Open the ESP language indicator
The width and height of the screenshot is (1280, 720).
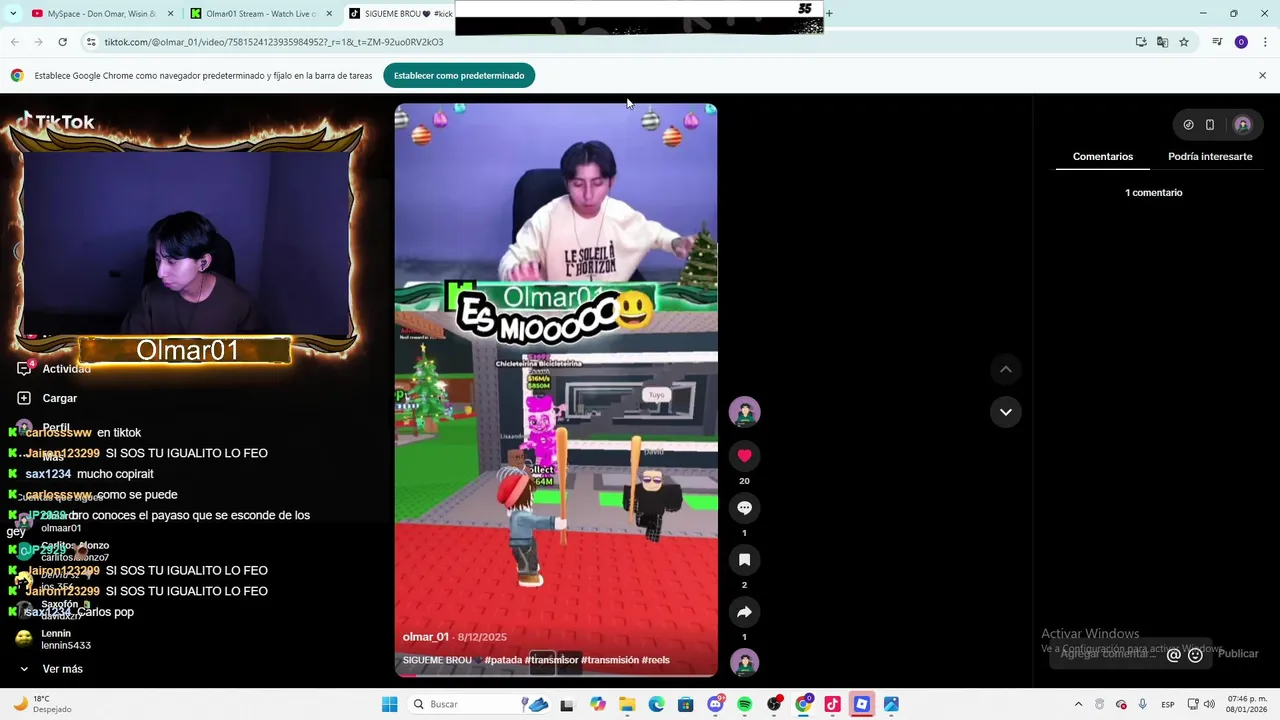[x=1167, y=705]
